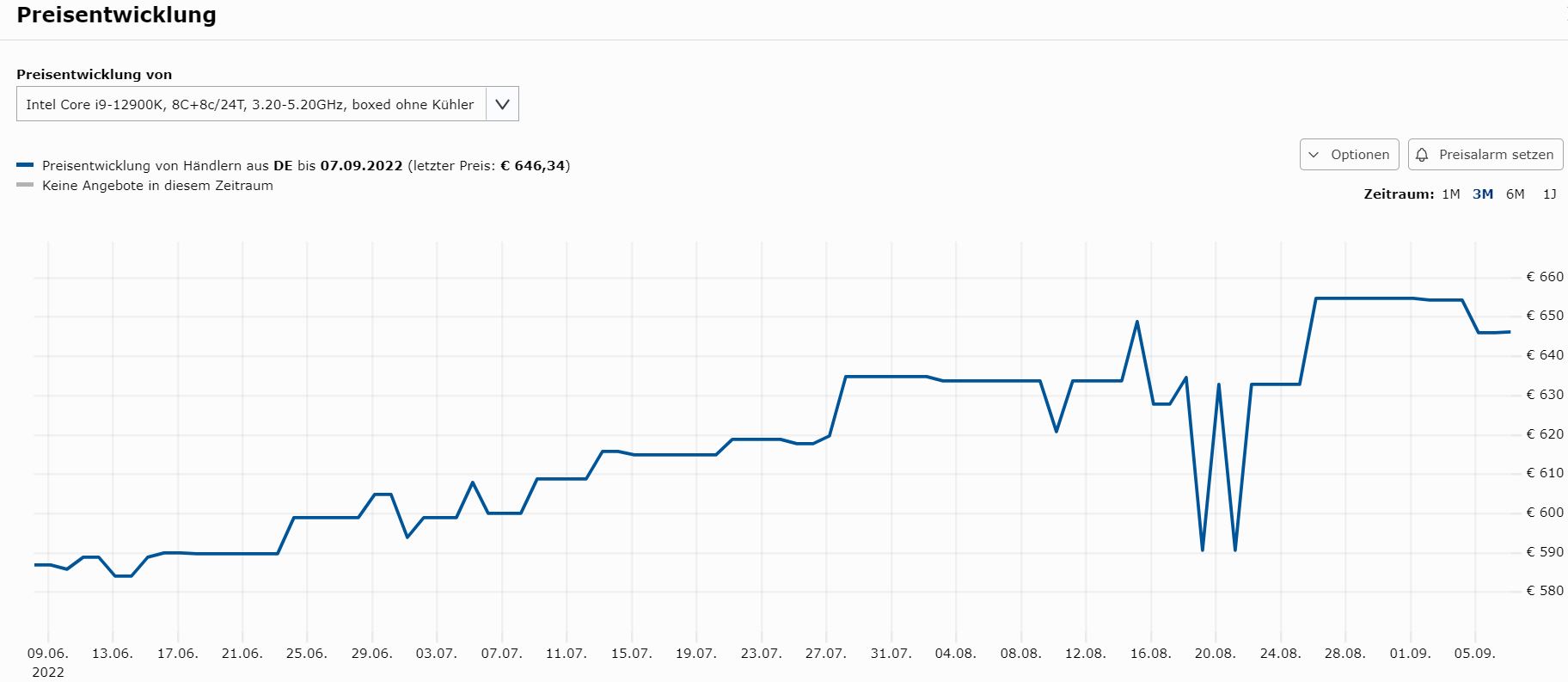Click the 09.06. date label on x-axis
This screenshot has height=682, width=1568.
pos(48,654)
